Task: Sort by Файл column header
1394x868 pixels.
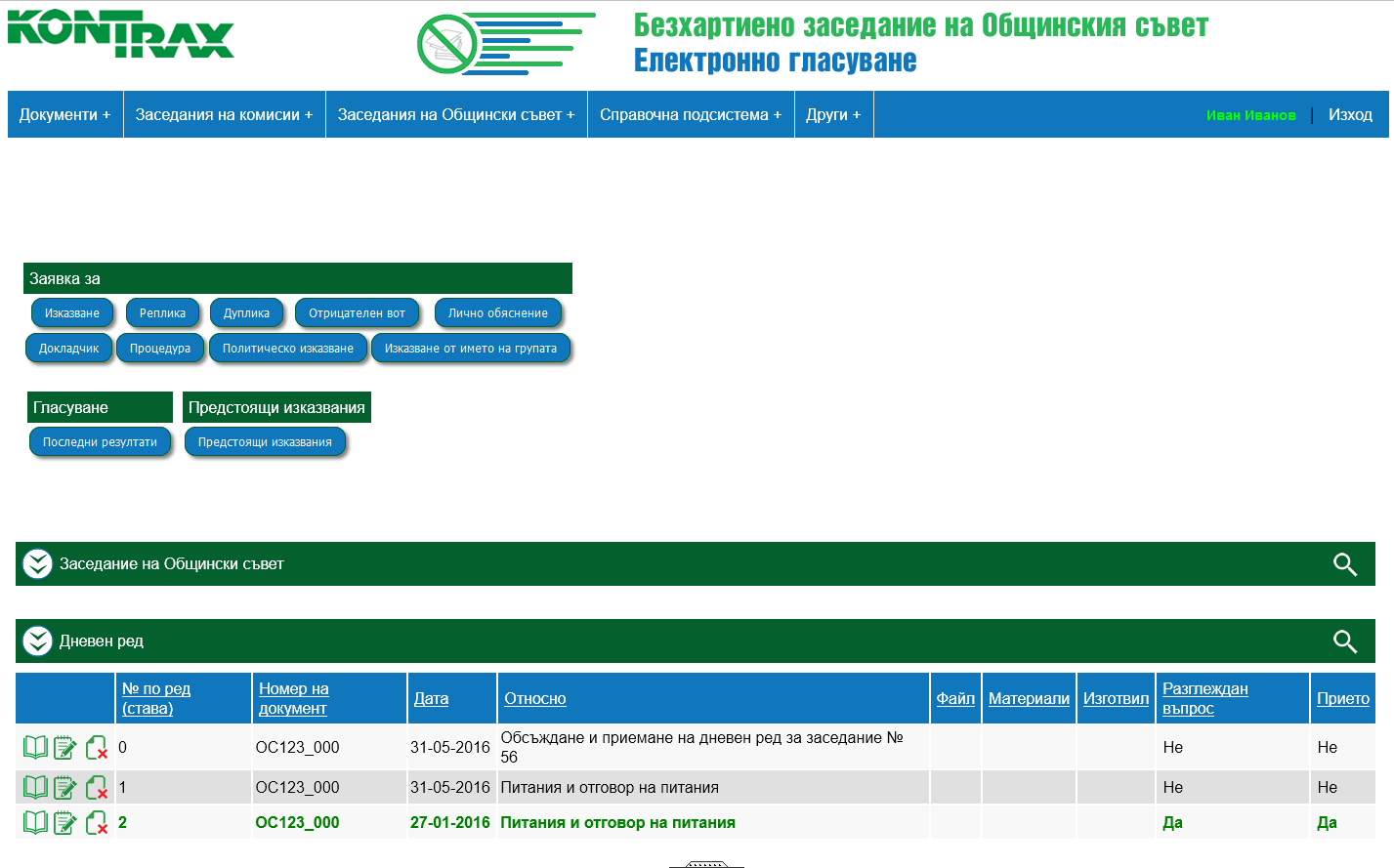Action: 955,698
